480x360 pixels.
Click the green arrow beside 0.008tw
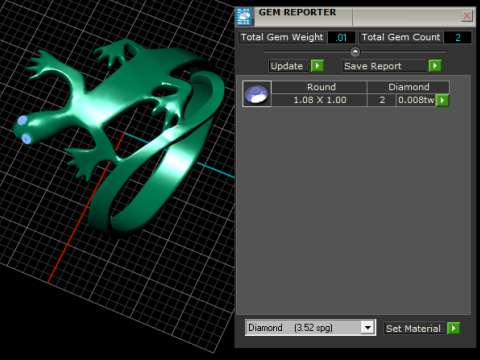[442, 100]
